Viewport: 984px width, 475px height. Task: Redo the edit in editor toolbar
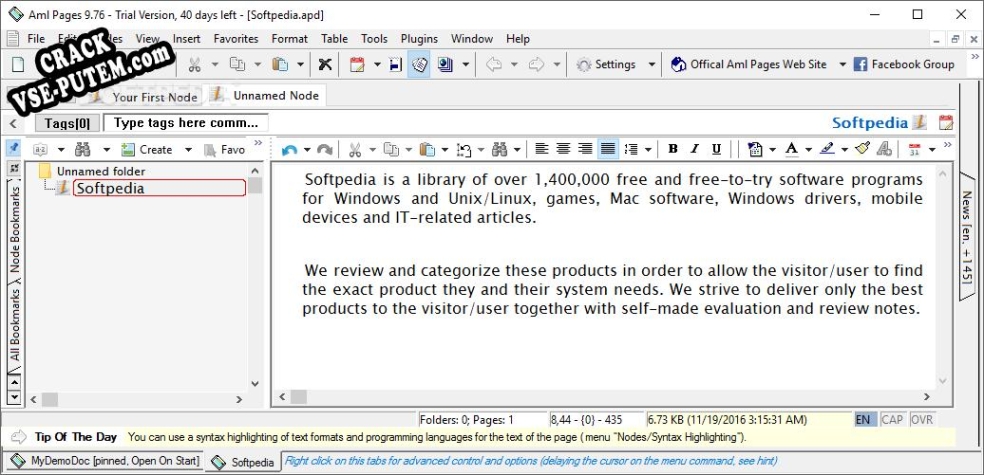tap(324, 149)
